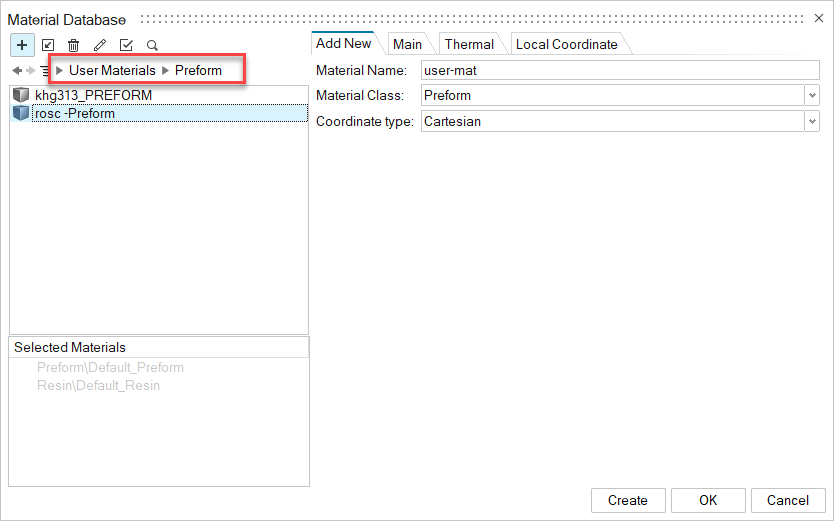This screenshot has width=834, height=521.
Task: Switch to the Main tab
Action: pyautogui.click(x=407, y=44)
